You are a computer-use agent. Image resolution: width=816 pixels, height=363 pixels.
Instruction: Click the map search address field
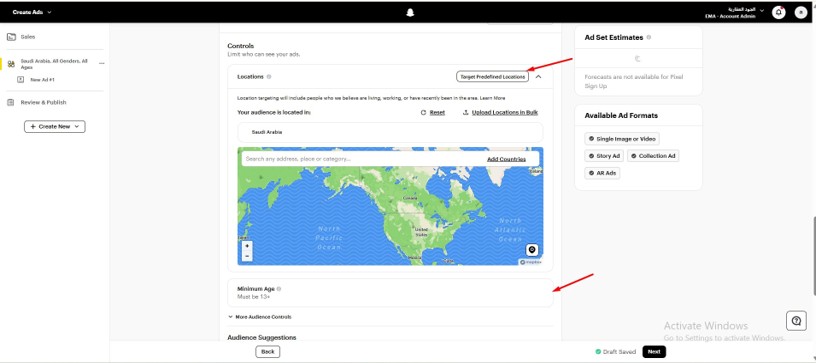click(x=363, y=159)
